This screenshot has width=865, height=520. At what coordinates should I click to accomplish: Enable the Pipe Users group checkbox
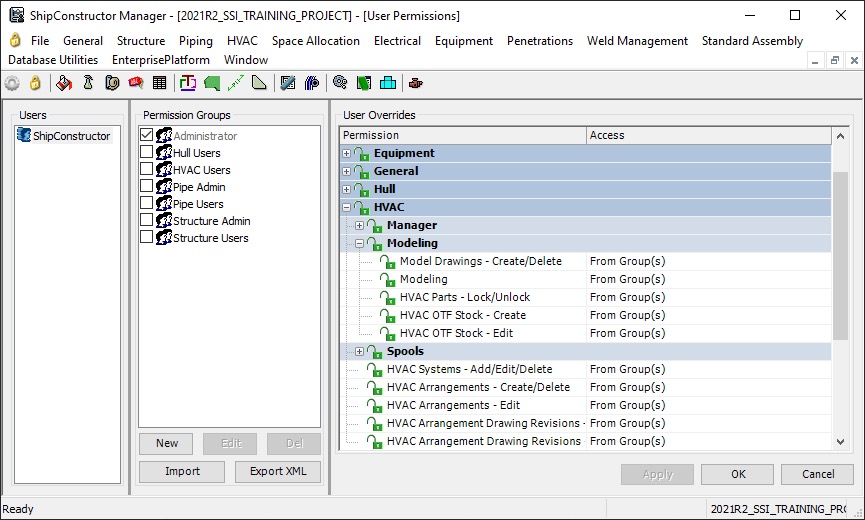click(x=146, y=203)
